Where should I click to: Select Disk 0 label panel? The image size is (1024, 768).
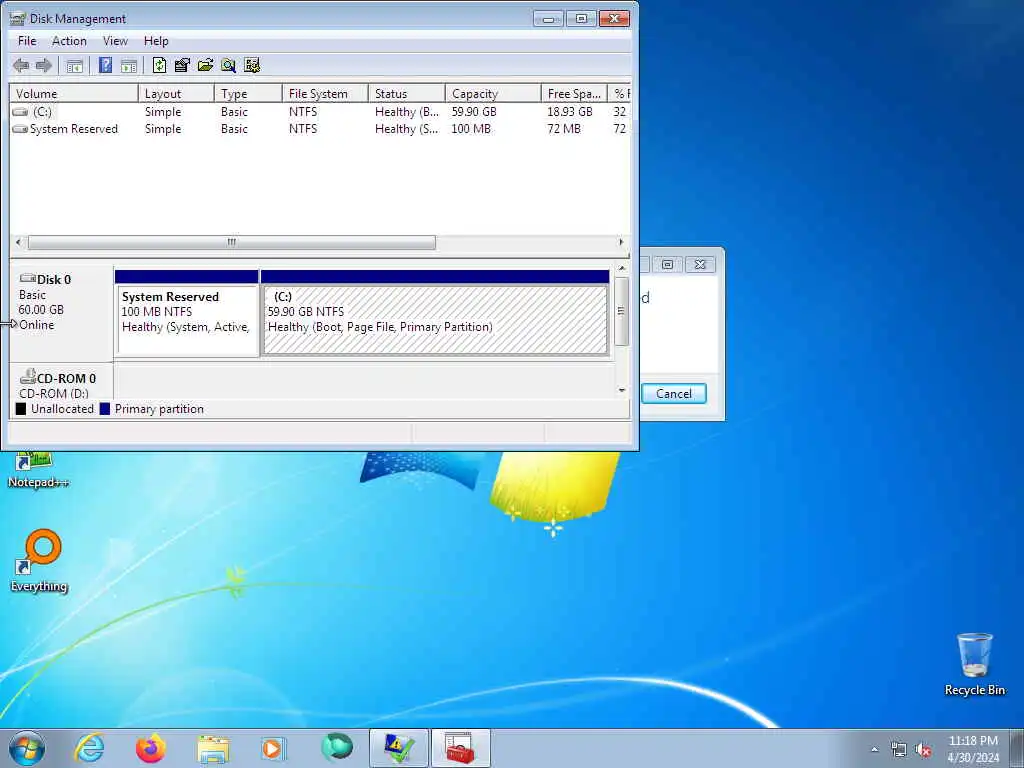(61, 313)
